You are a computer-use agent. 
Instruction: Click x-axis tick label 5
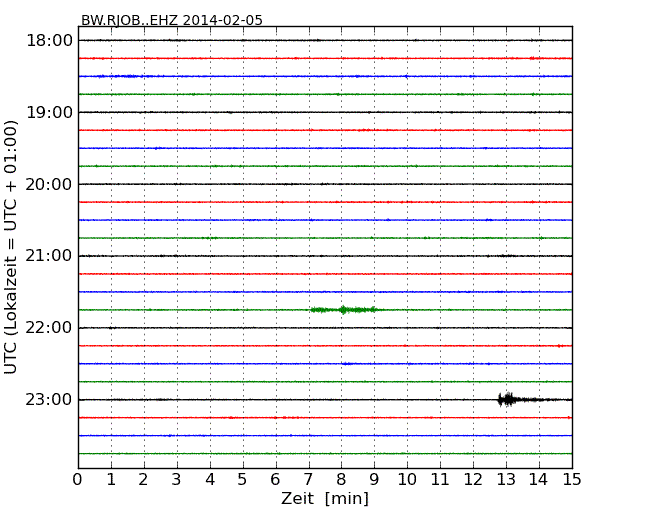[242, 480]
